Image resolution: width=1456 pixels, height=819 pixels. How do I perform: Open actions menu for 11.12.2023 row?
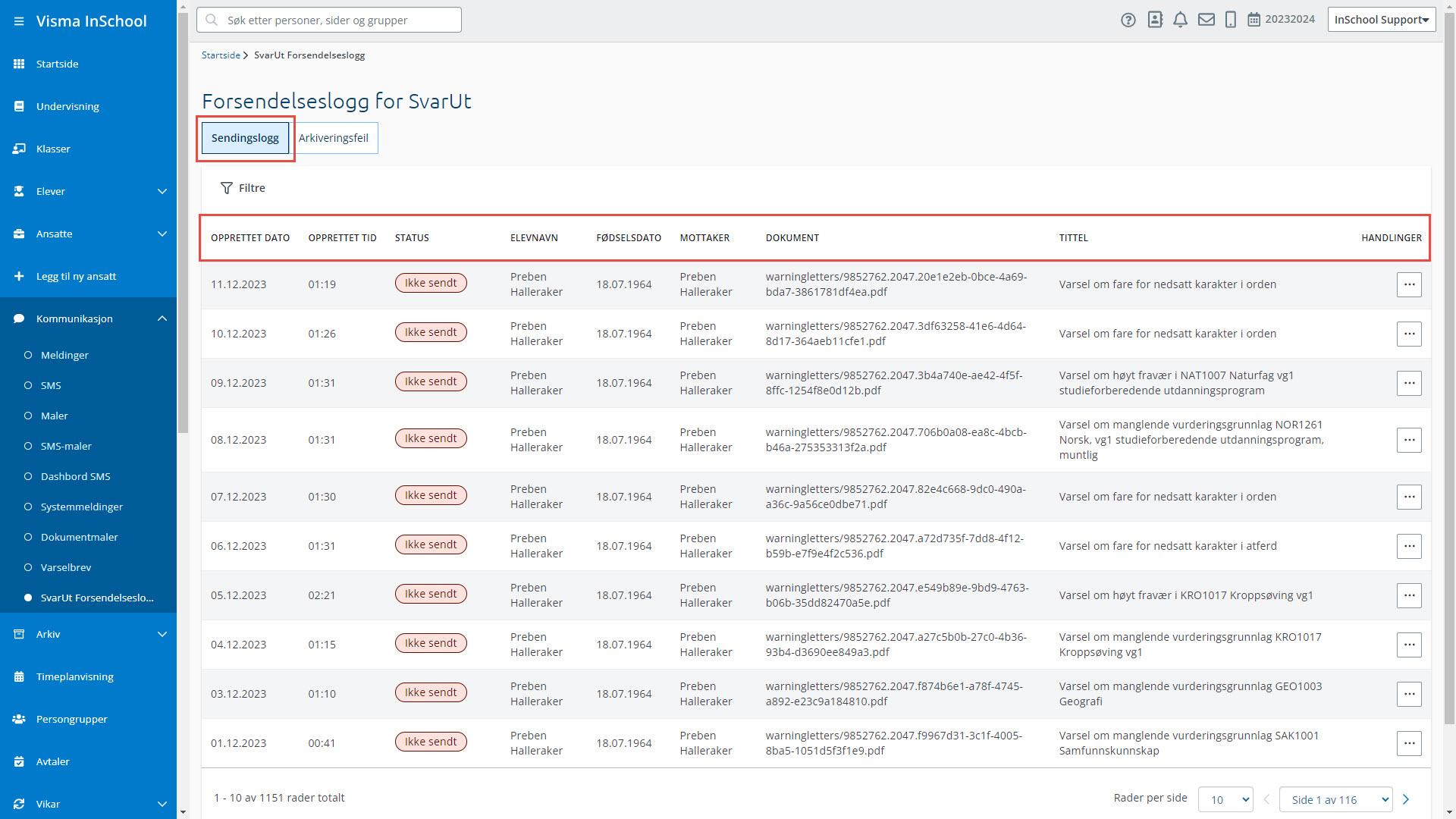1409,285
